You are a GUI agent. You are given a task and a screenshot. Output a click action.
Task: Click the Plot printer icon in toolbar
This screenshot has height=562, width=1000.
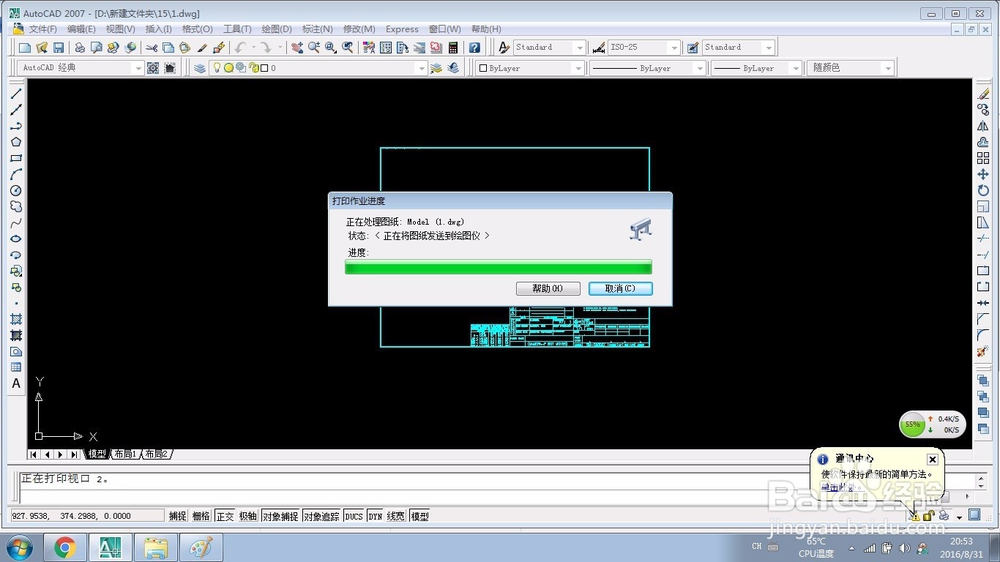(80, 47)
